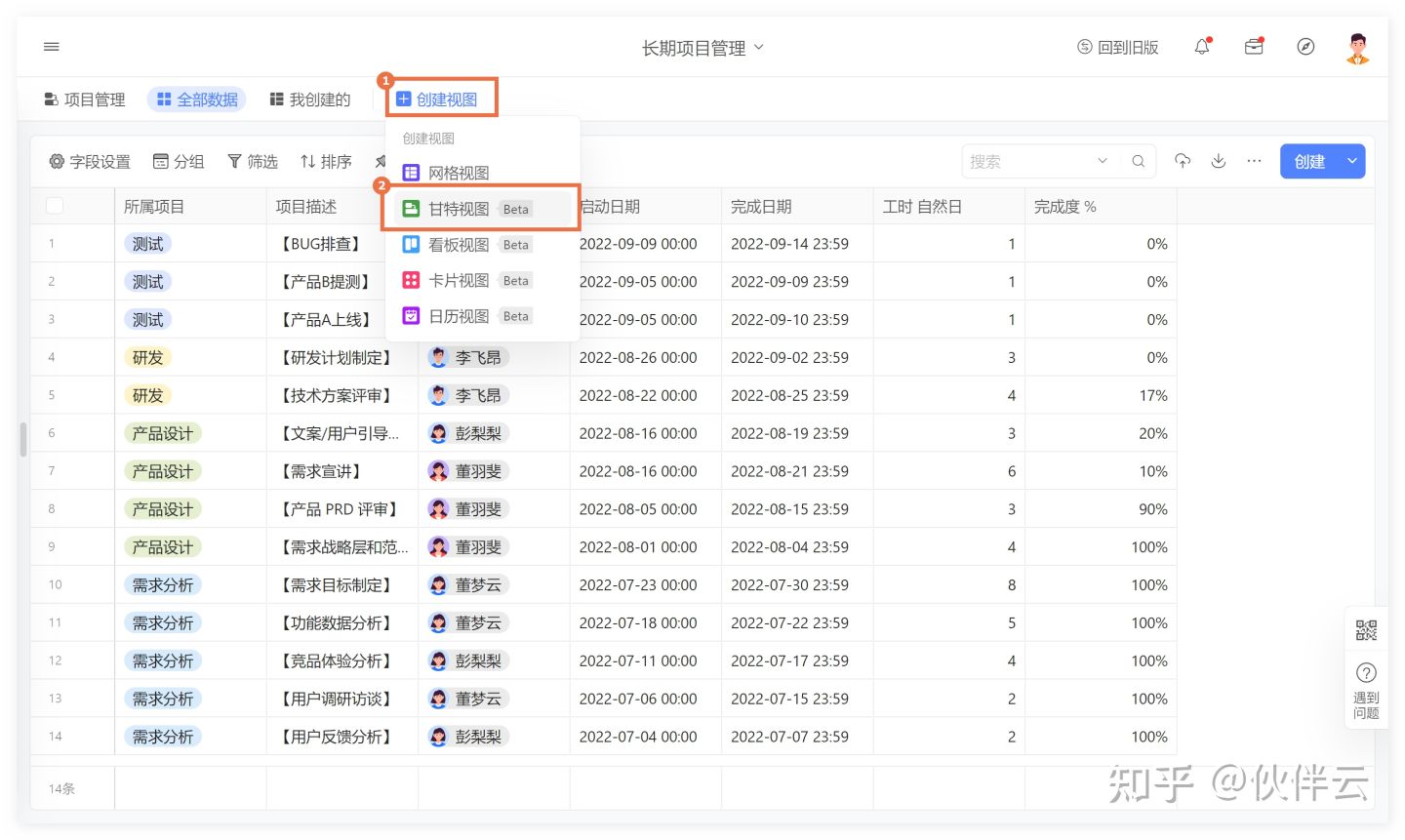Click the download export icon
Screen dimensions: 1405x840
[x=1219, y=161]
